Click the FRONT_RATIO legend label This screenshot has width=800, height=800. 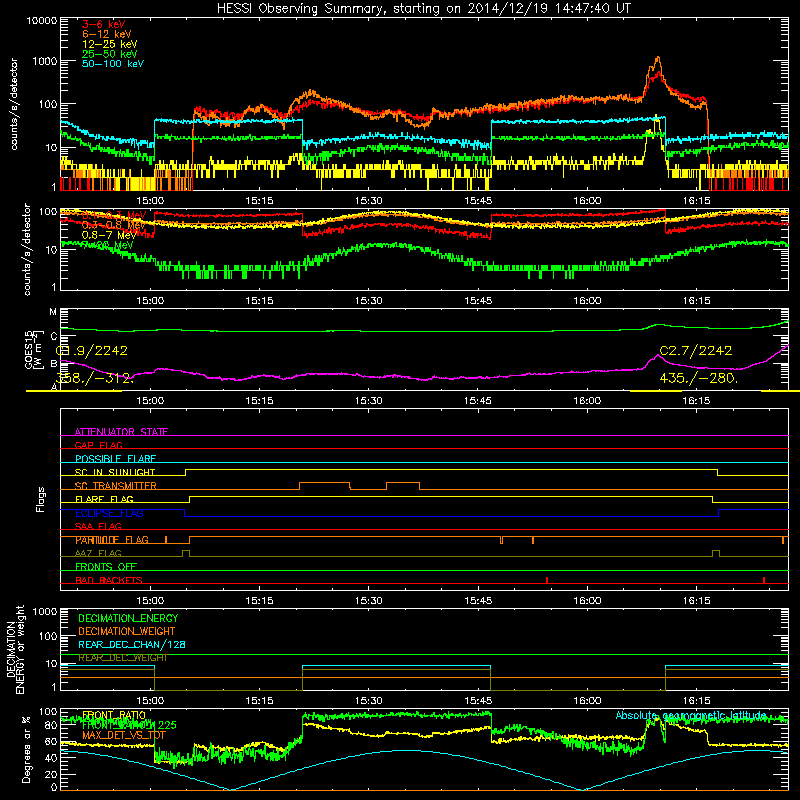pyautogui.click(x=114, y=715)
